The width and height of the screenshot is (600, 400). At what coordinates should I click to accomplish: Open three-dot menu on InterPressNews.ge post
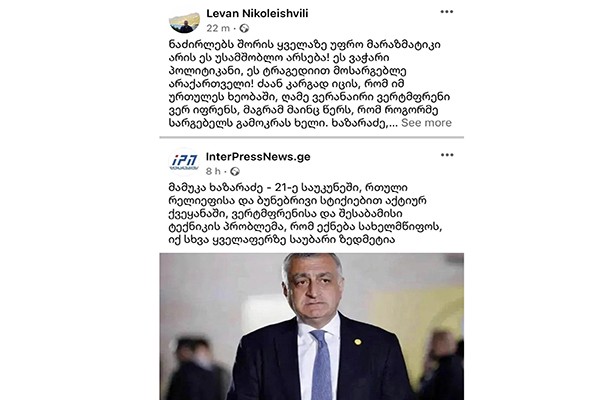pos(447,155)
